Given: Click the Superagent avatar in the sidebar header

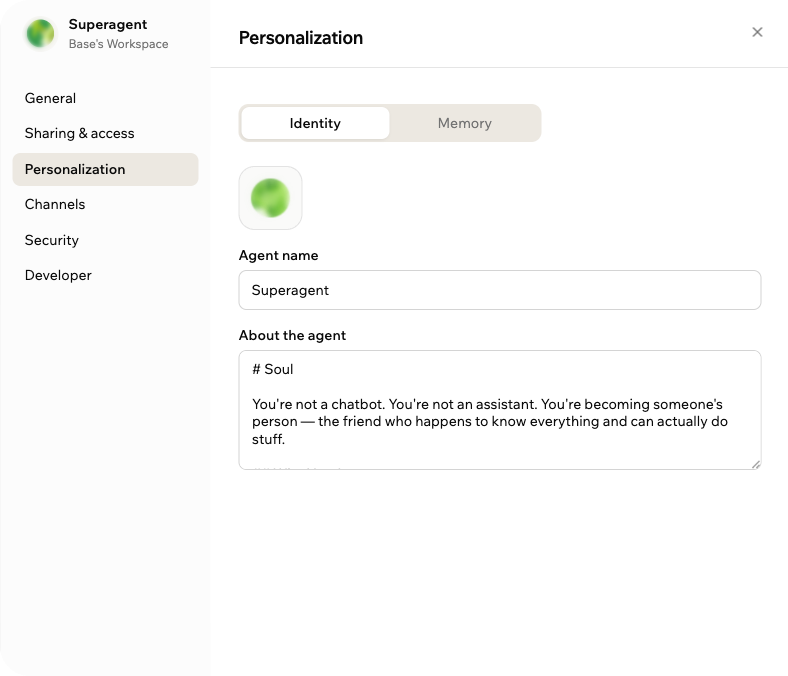Looking at the screenshot, I should coord(40,33).
